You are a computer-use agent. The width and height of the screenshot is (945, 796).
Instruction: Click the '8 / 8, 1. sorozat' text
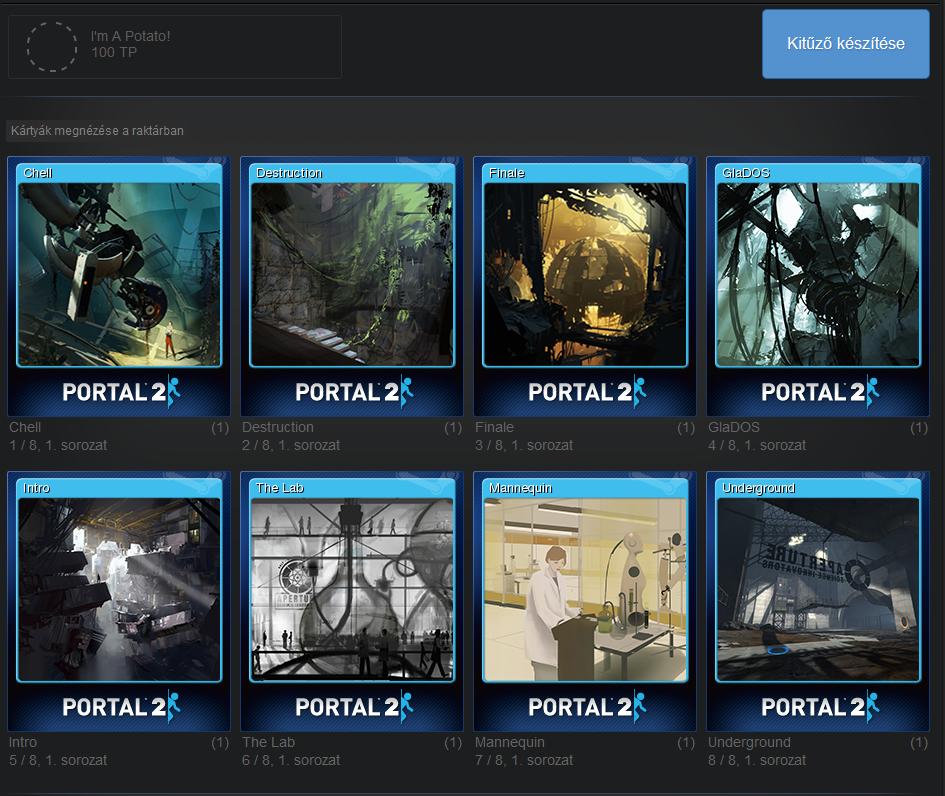757,760
